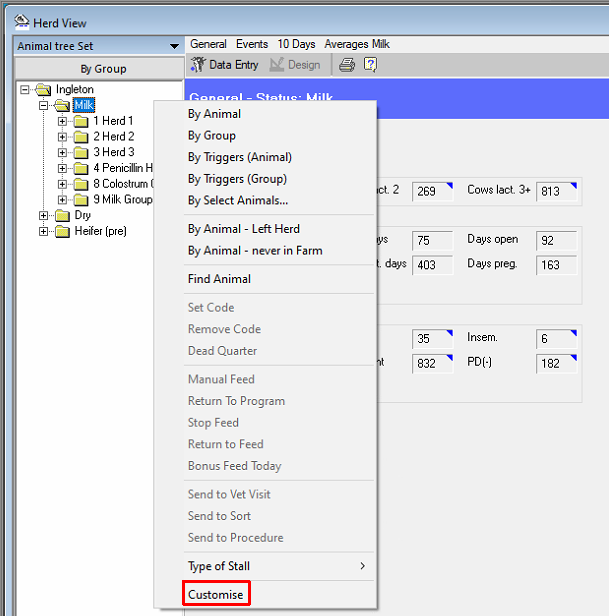Open the Averages Milk menu
The image size is (609, 616).
pyautogui.click(x=356, y=44)
